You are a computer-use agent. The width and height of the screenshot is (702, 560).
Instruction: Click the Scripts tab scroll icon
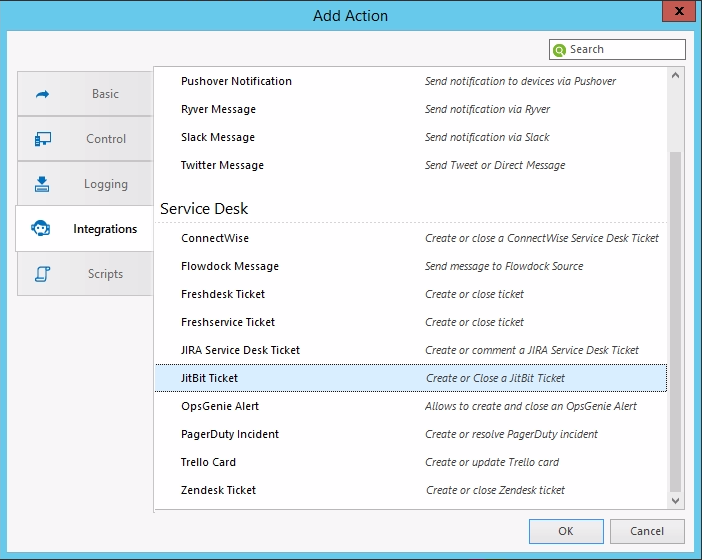[43, 274]
